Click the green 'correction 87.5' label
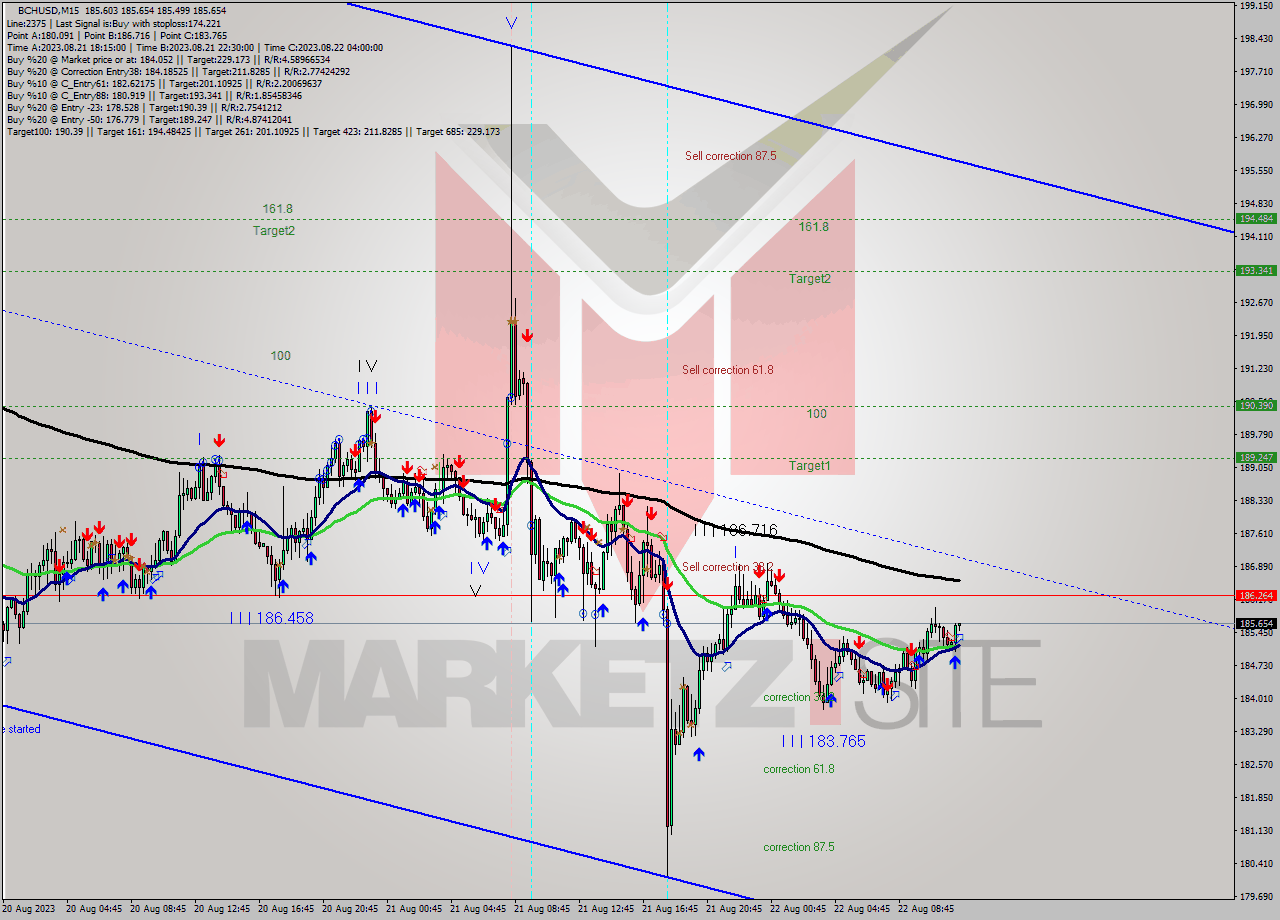The height and width of the screenshot is (920, 1280). coord(799,847)
